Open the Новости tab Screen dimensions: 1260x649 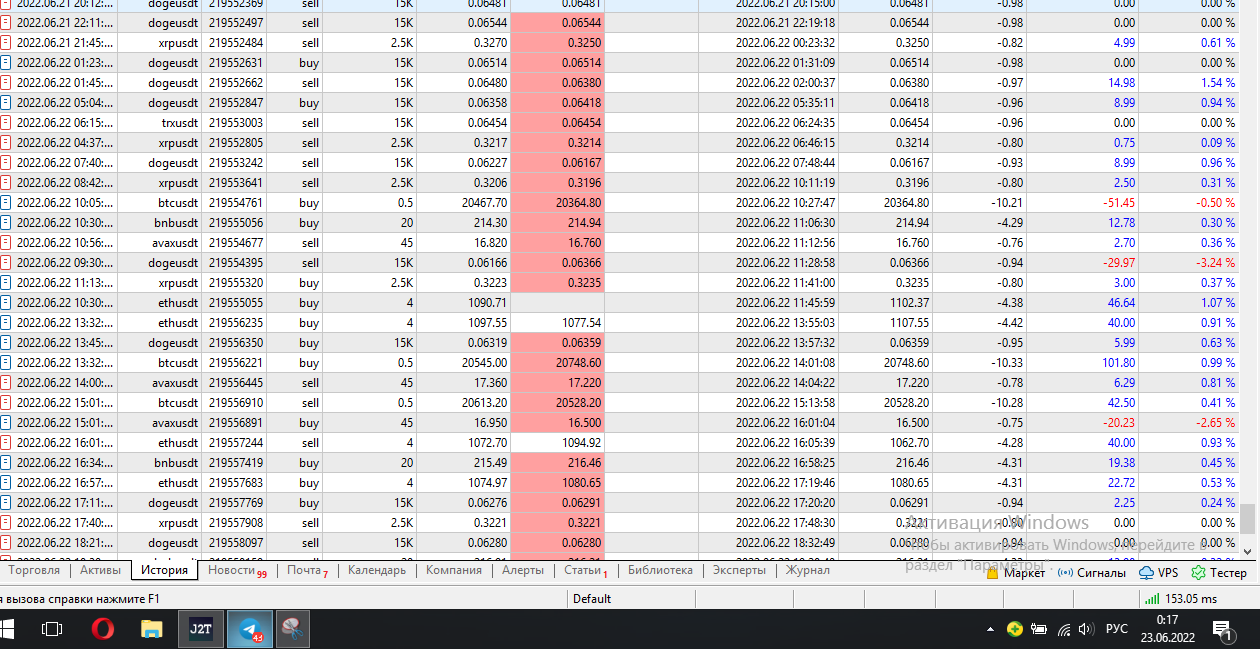point(236,570)
